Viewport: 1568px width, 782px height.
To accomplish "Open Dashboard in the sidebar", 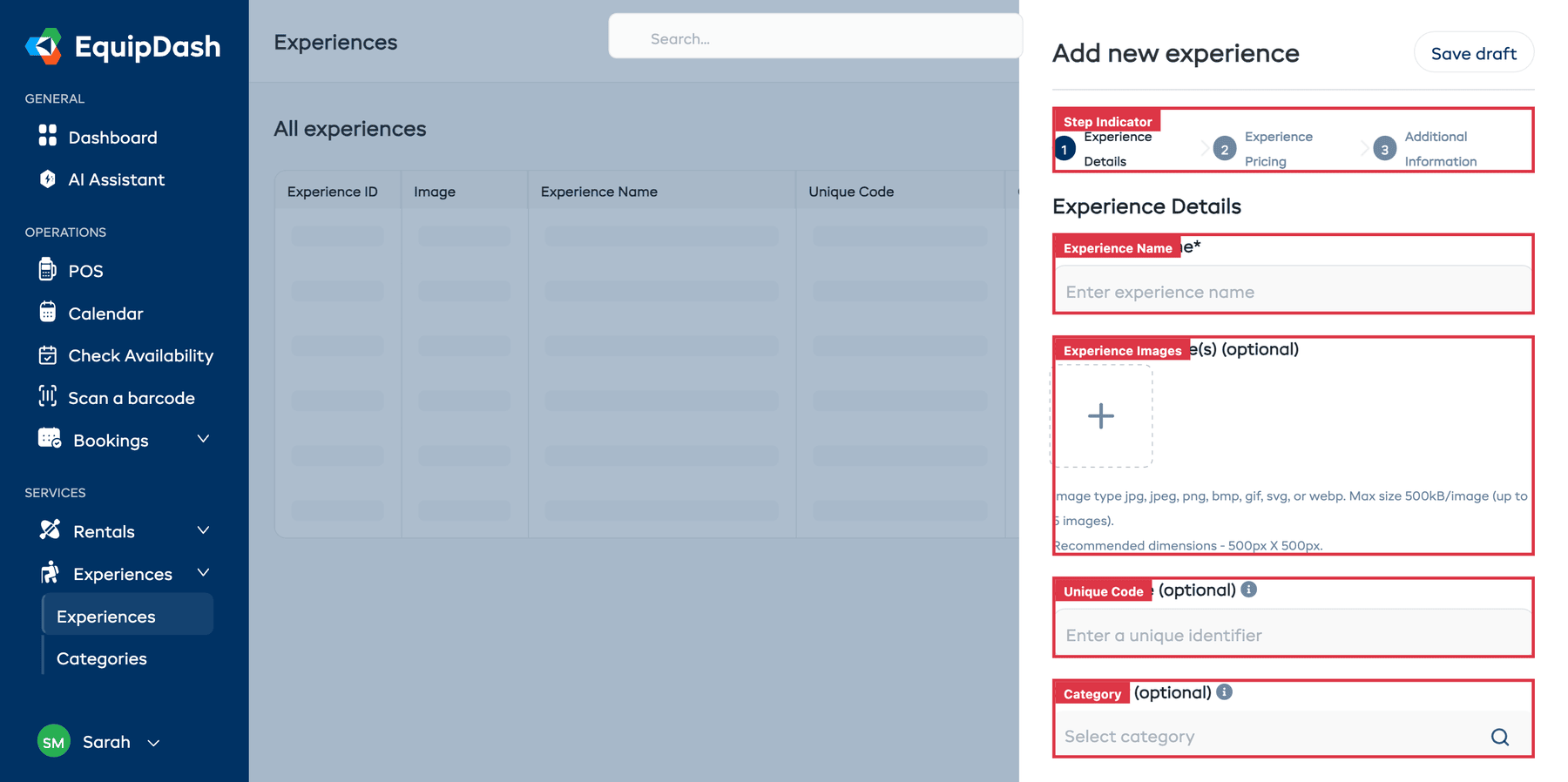I will click(x=112, y=137).
